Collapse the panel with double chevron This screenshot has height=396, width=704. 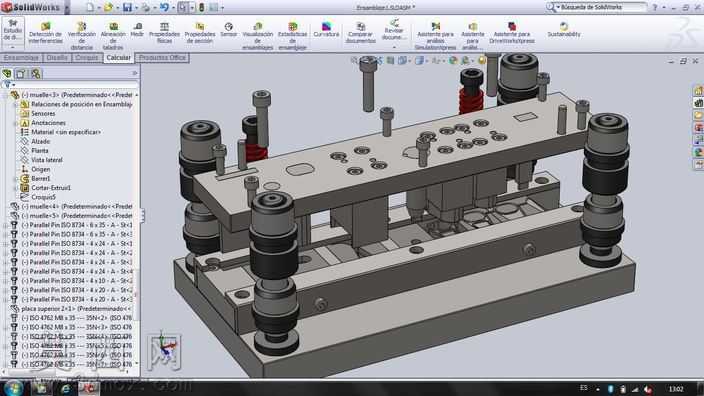pyautogui.click(x=135, y=73)
